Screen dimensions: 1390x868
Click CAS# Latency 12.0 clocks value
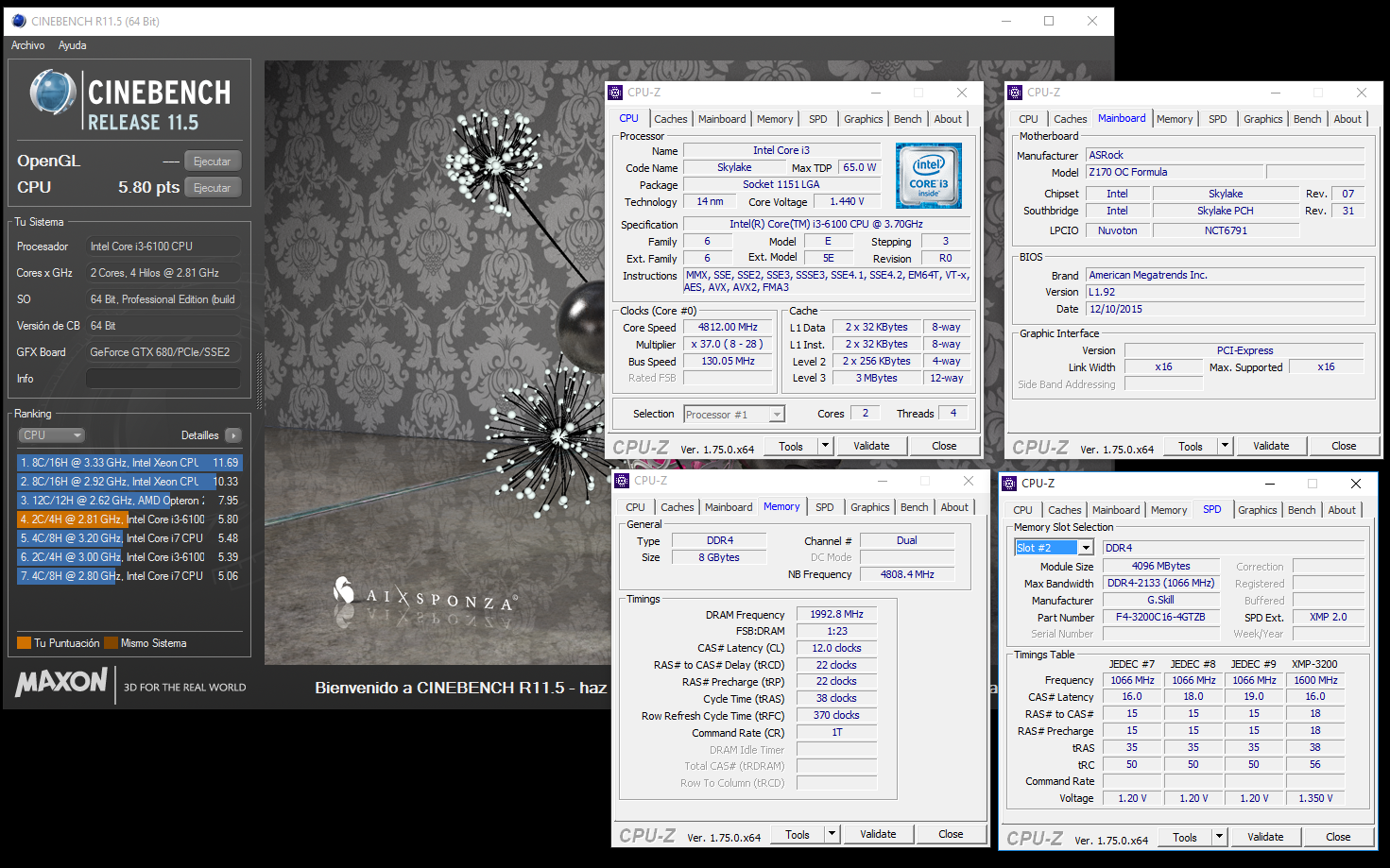point(836,648)
